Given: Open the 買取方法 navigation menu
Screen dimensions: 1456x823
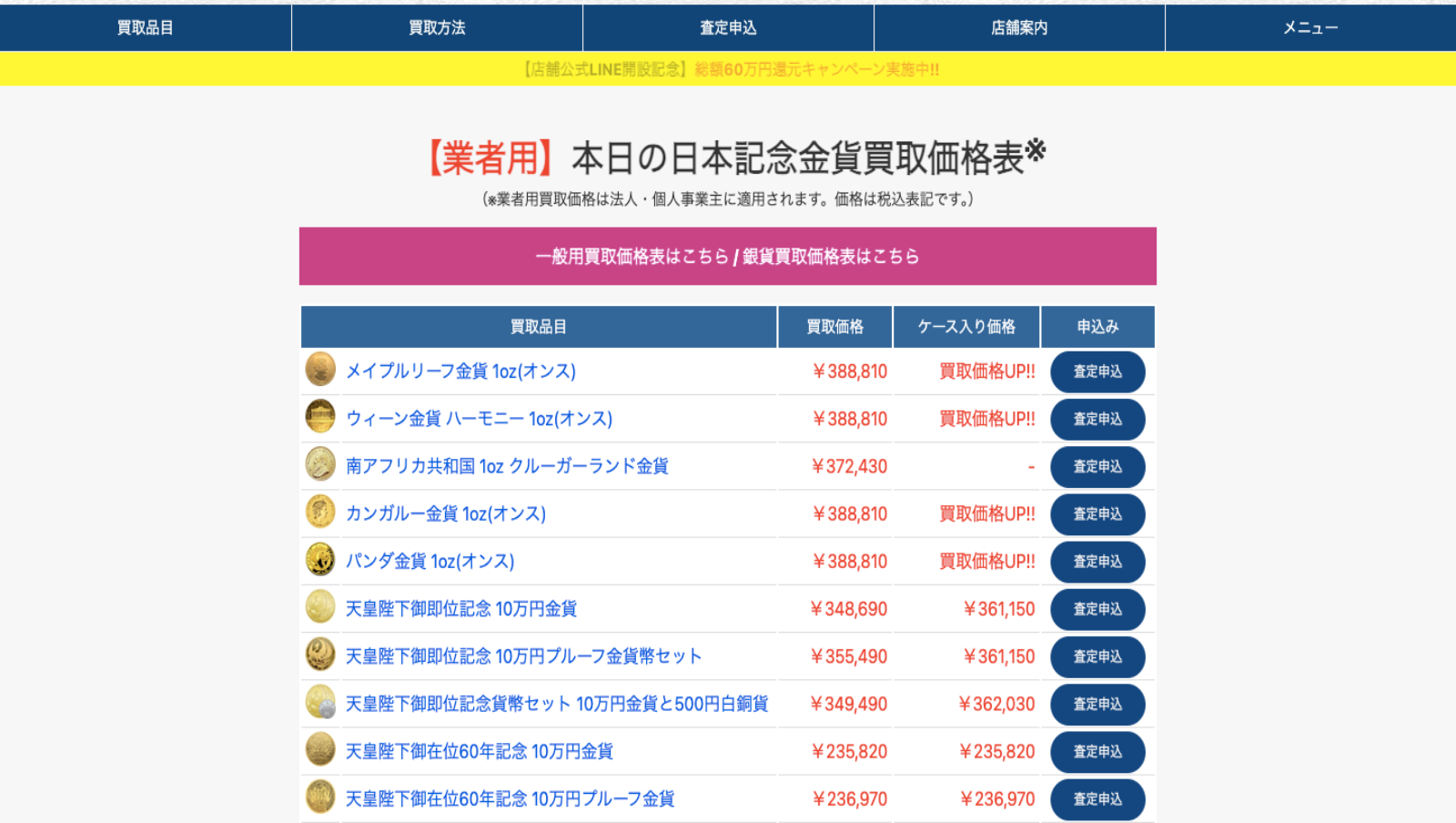Looking at the screenshot, I should 437,27.
